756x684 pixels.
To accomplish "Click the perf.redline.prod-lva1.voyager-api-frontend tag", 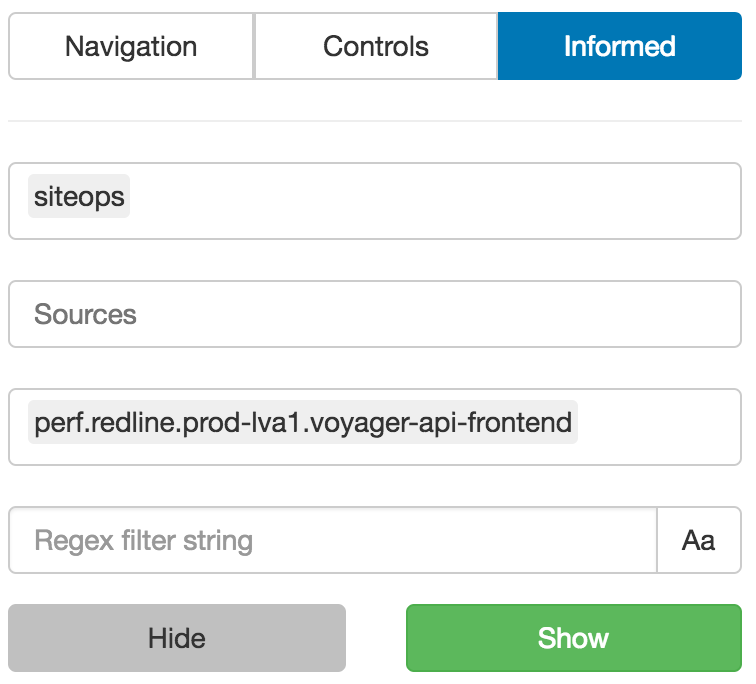I will [303, 423].
